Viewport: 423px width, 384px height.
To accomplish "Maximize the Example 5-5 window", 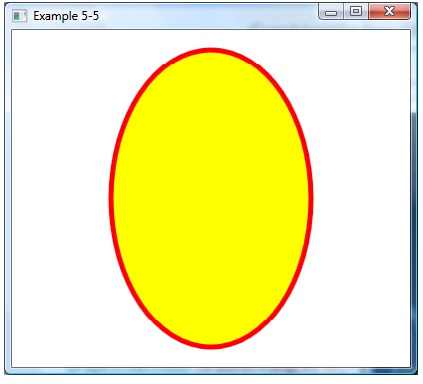I will pyautogui.click(x=356, y=12).
